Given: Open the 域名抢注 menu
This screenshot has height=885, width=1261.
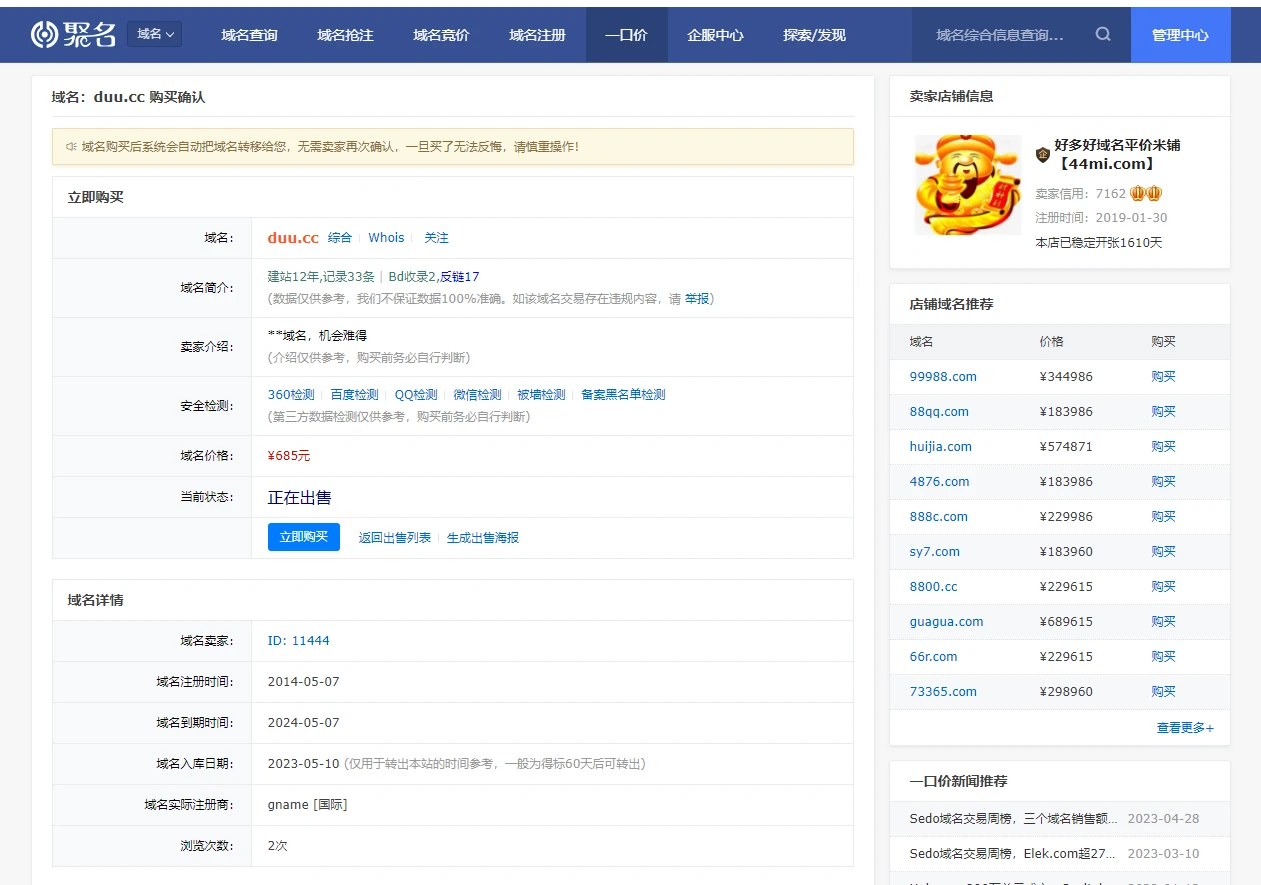Looking at the screenshot, I should pyautogui.click(x=345, y=35).
